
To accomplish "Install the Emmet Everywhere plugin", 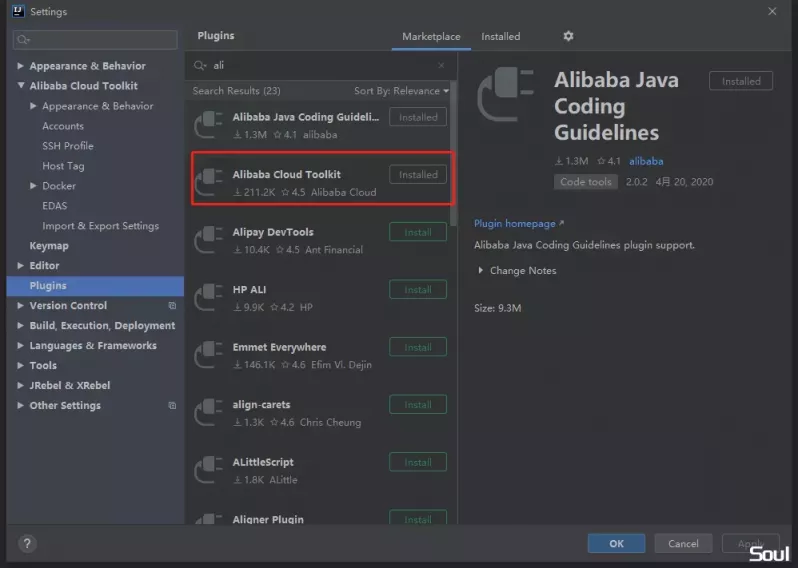I will coord(418,347).
